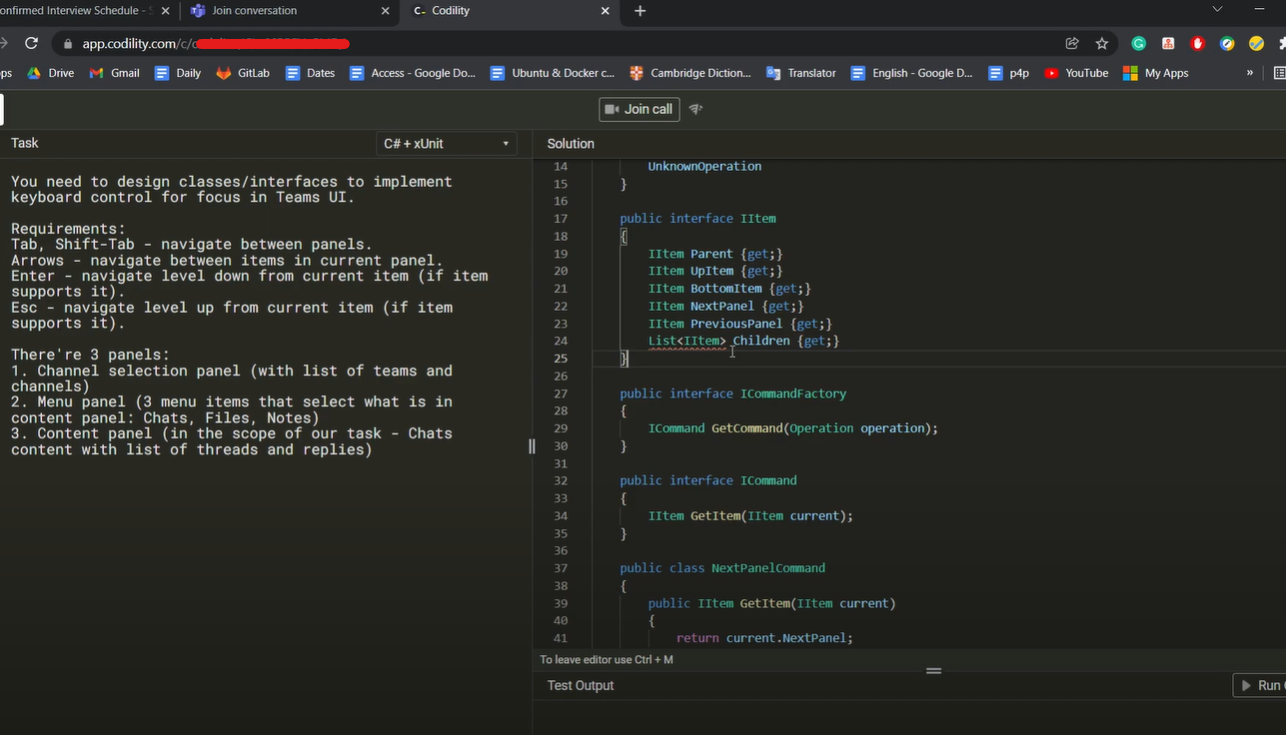1286x735 pixels.
Task: Open the Translator bookmark
Action: [801, 73]
